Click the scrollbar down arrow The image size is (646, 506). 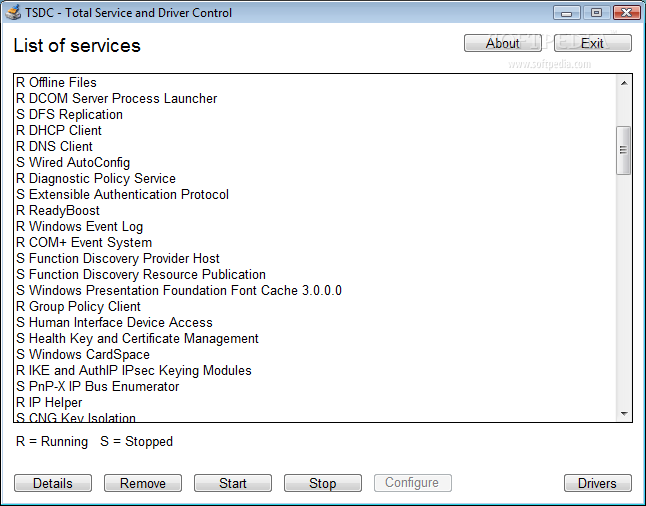coord(624,413)
